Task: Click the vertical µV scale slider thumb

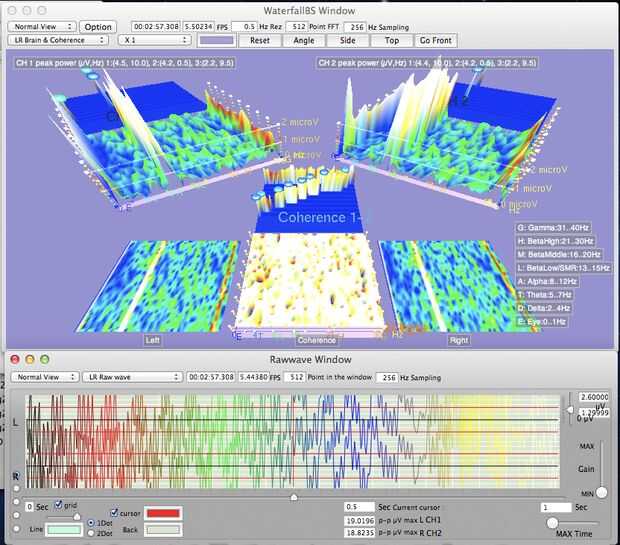Action: pos(570,410)
